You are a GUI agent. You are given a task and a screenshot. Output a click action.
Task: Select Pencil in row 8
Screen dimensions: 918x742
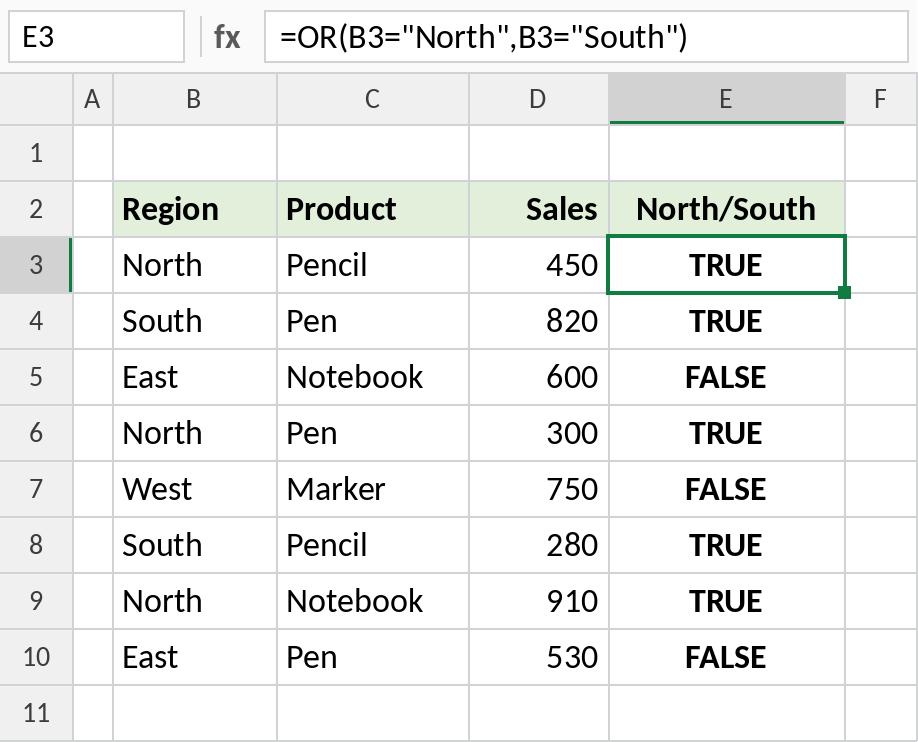click(x=372, y=545)
